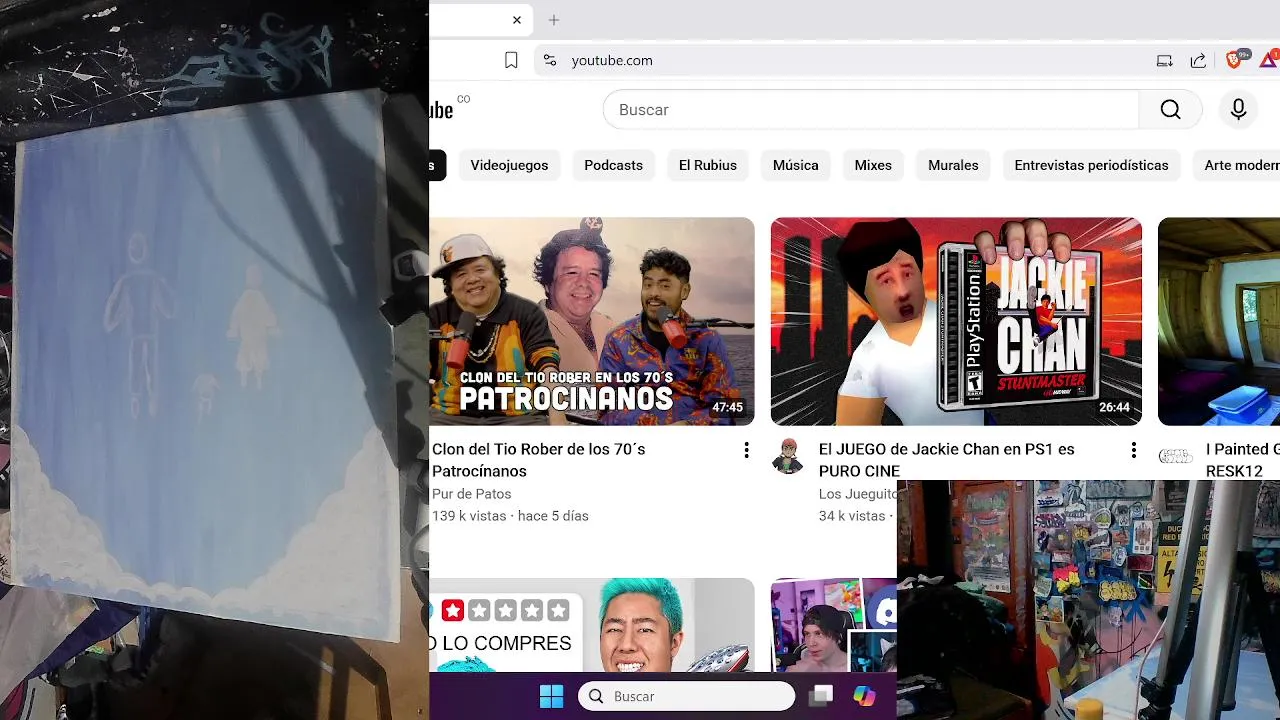Open the I Painted RESK12 video title

click(1242, 460)
